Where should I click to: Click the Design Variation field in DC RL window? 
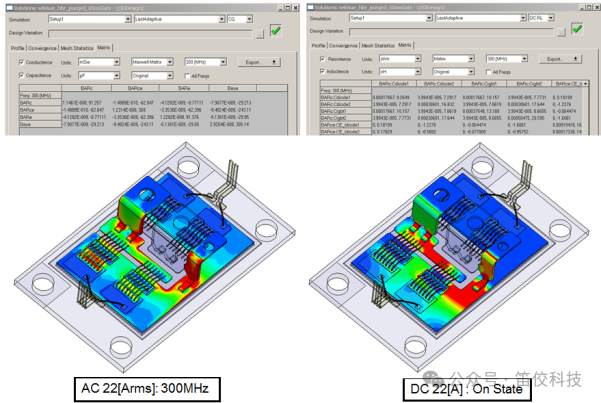point(451,32)
